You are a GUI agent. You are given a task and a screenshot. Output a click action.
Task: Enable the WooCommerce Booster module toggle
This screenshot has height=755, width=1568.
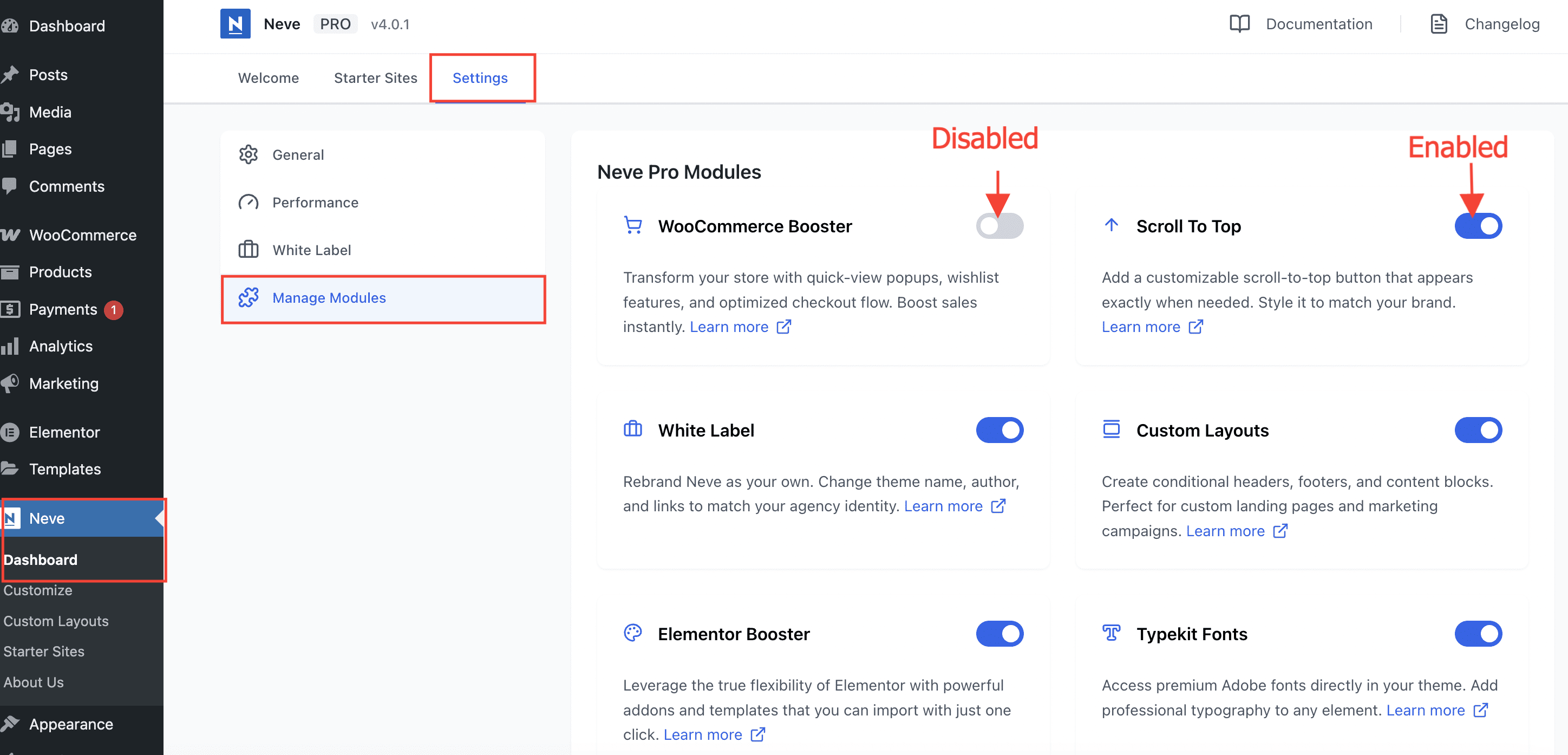999,226
